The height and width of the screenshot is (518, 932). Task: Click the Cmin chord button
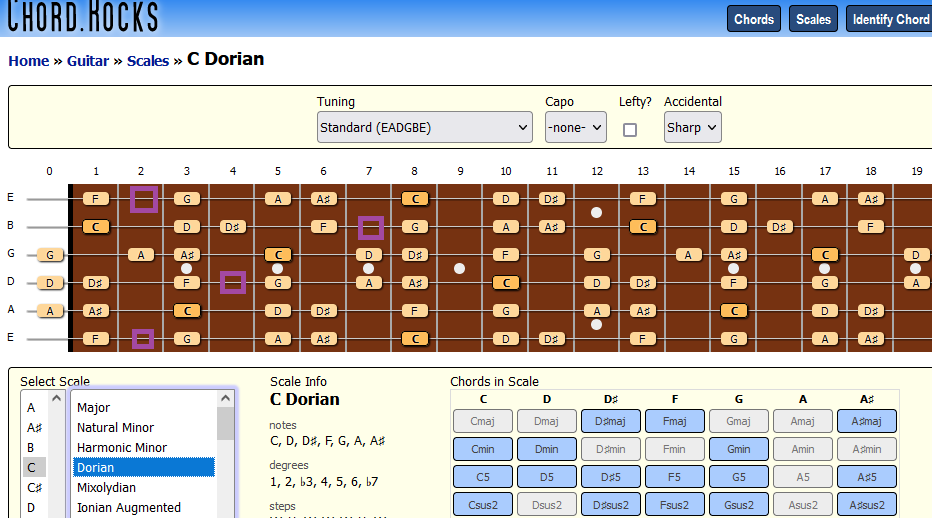click(x=483, y=449)
